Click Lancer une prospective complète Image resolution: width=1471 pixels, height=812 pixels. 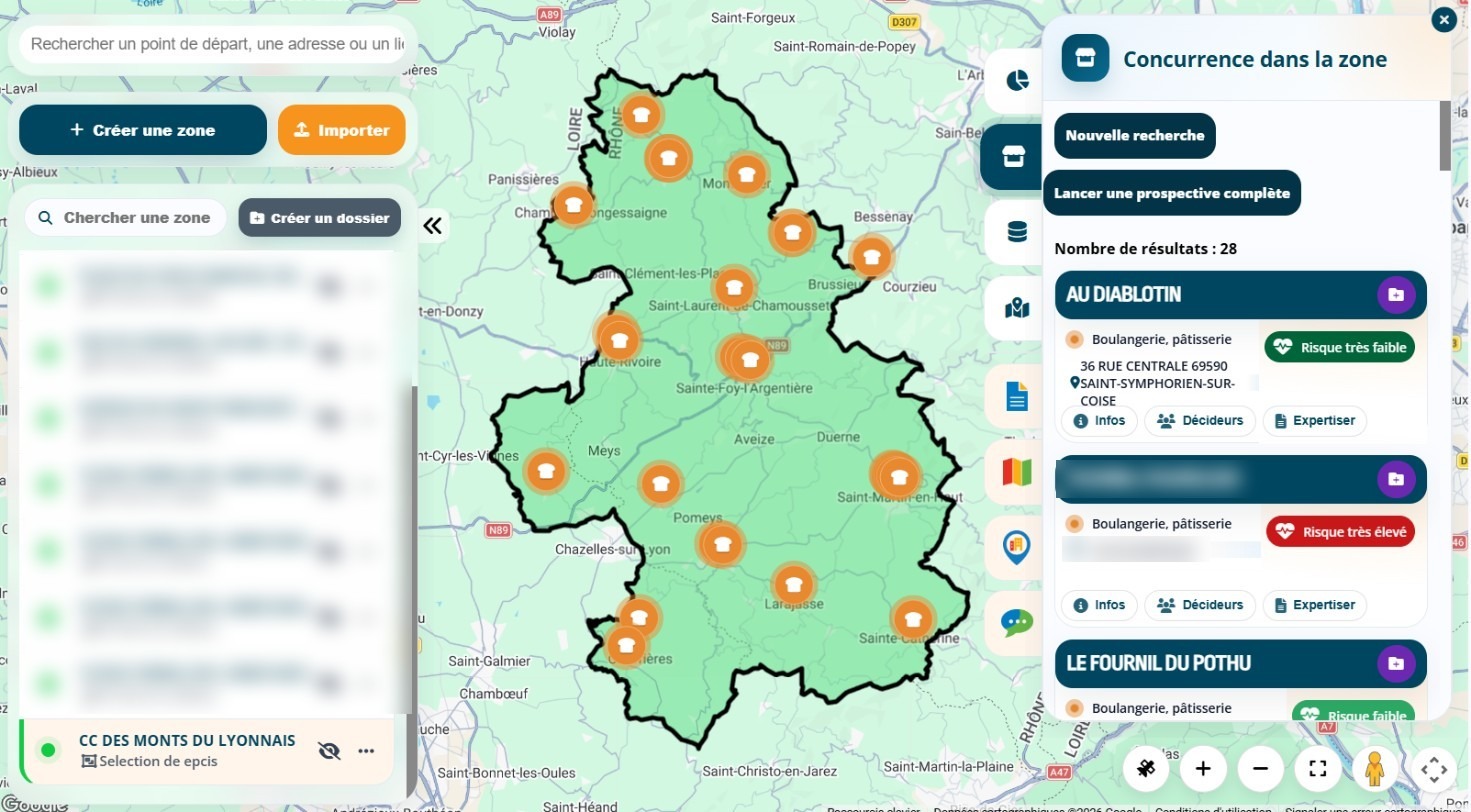[1172, 193]
